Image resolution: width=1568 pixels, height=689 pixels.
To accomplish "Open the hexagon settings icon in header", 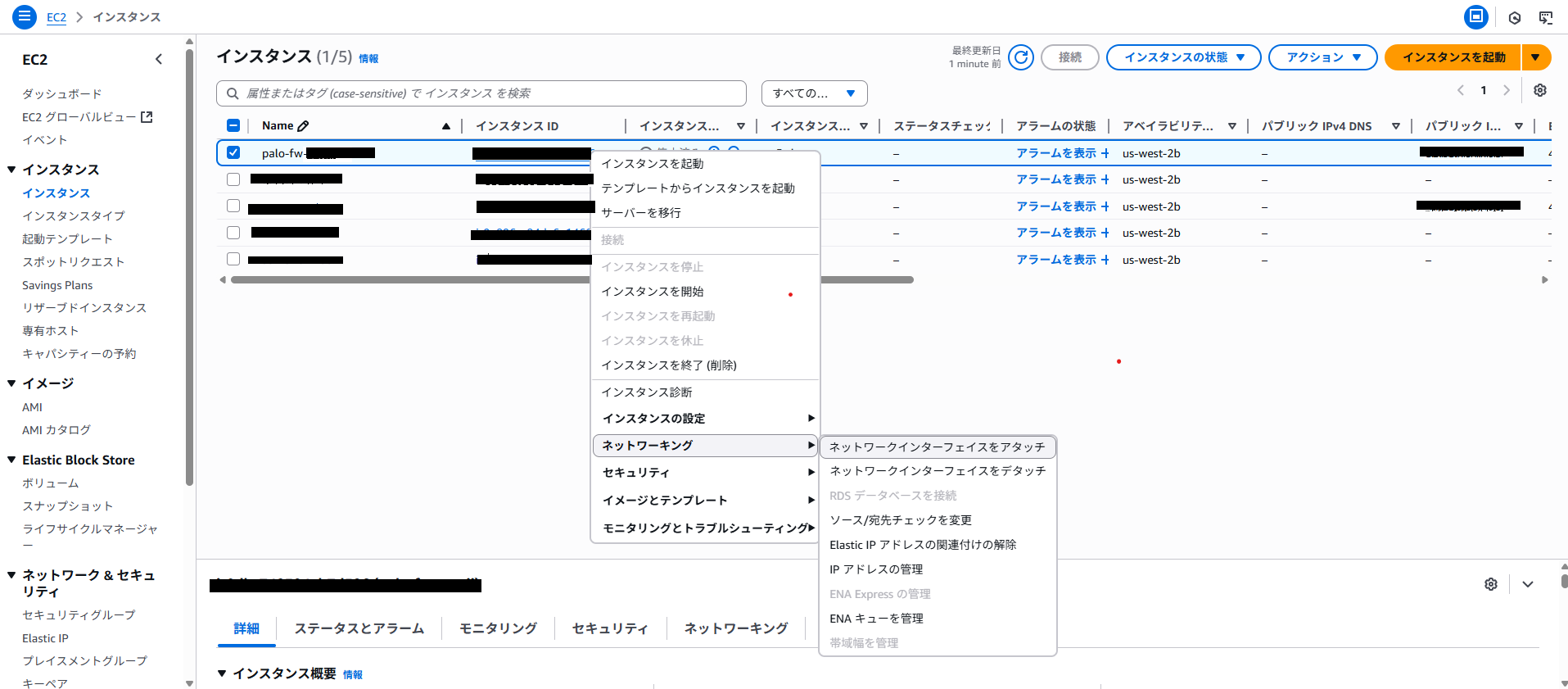I will (x=1515, y=17).
